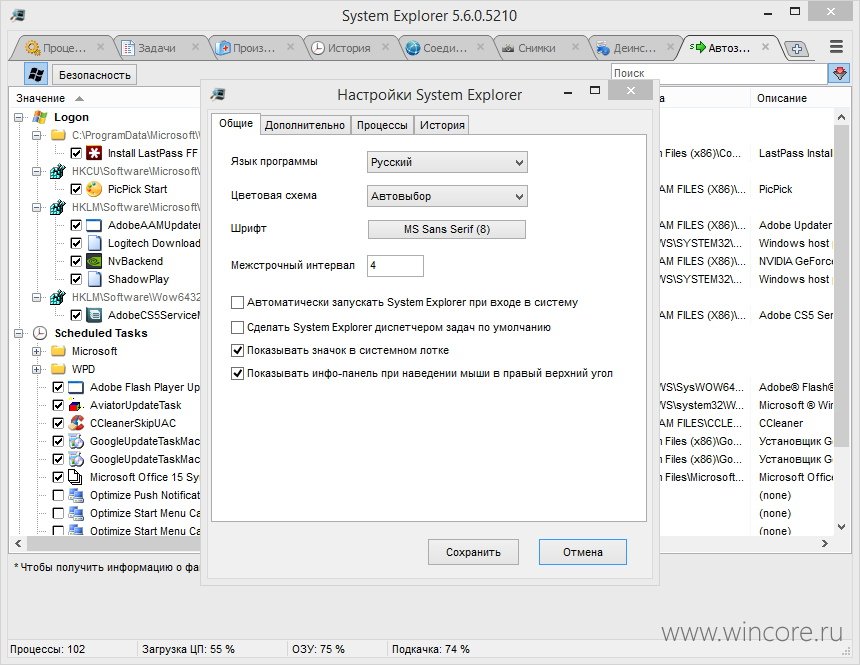Click the AdobeAAMUpdater window icon
860x665 pixels.
94,225
